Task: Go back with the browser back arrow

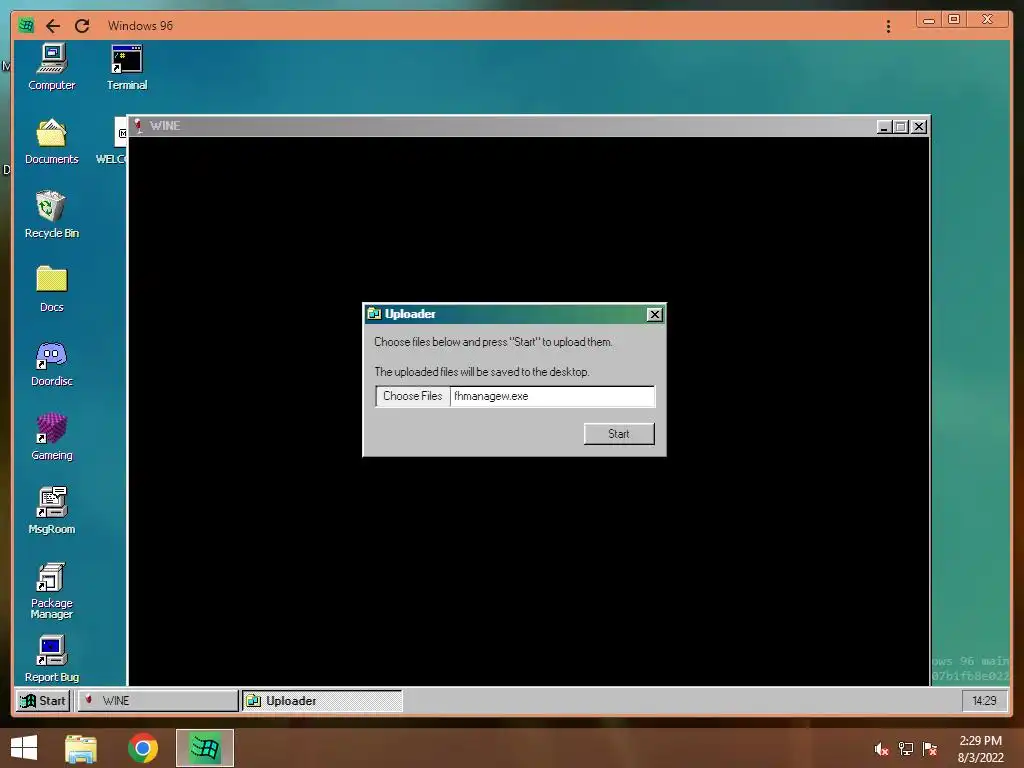Action: [x=53, y=25]
